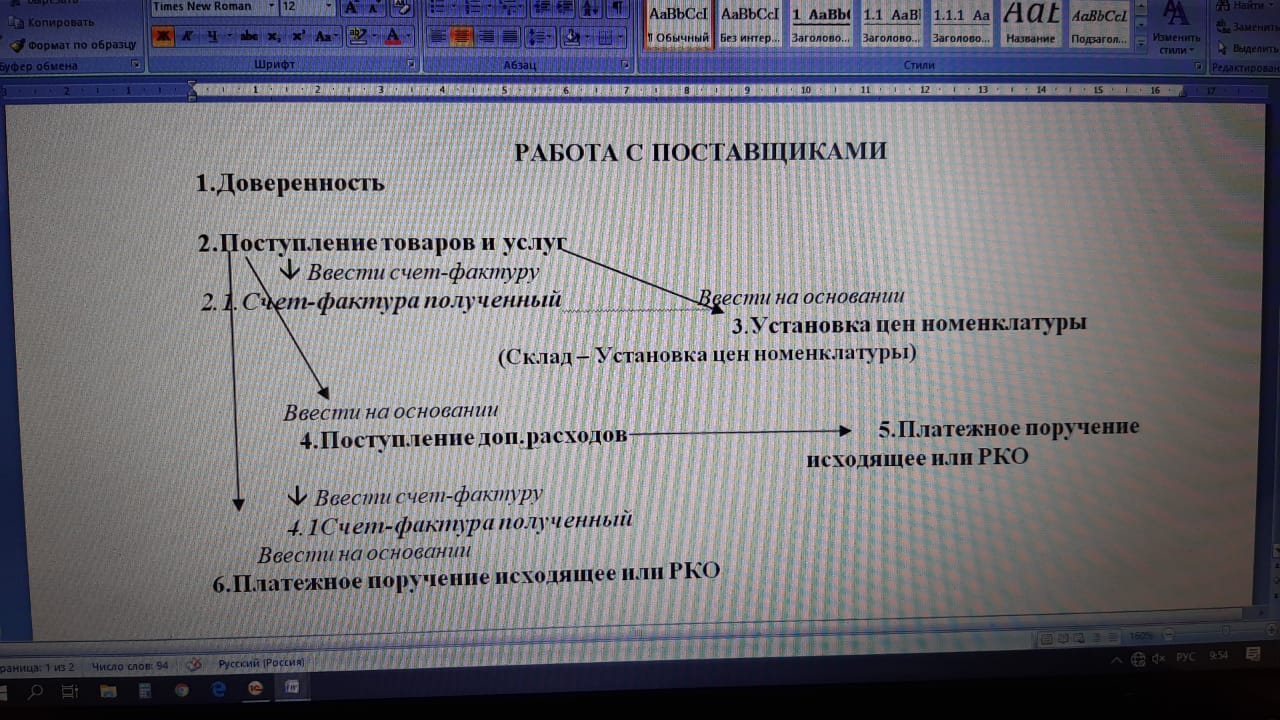Image resolution: width=1280 pixels, height=720 pixels.
Task: Open Буфер обмена dialog launcher
Action: [x=136, y=65]
